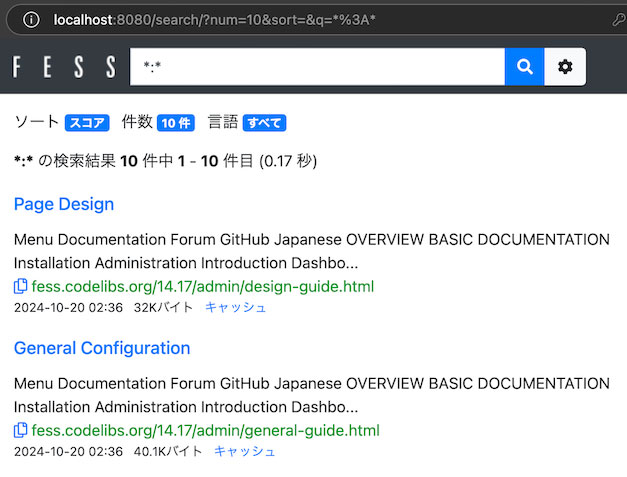Click the blue magnifier search button

[524, 67]
